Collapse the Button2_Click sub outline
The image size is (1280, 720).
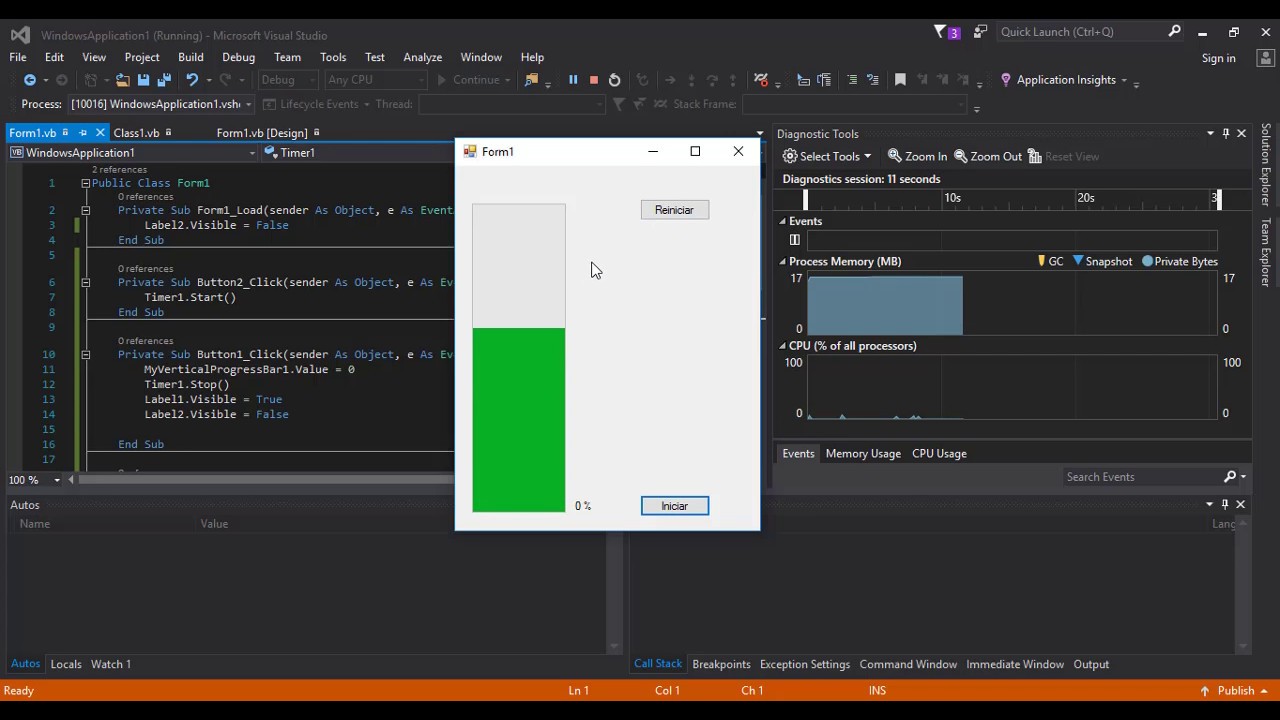pyautogui.click(x=85, y=282)
